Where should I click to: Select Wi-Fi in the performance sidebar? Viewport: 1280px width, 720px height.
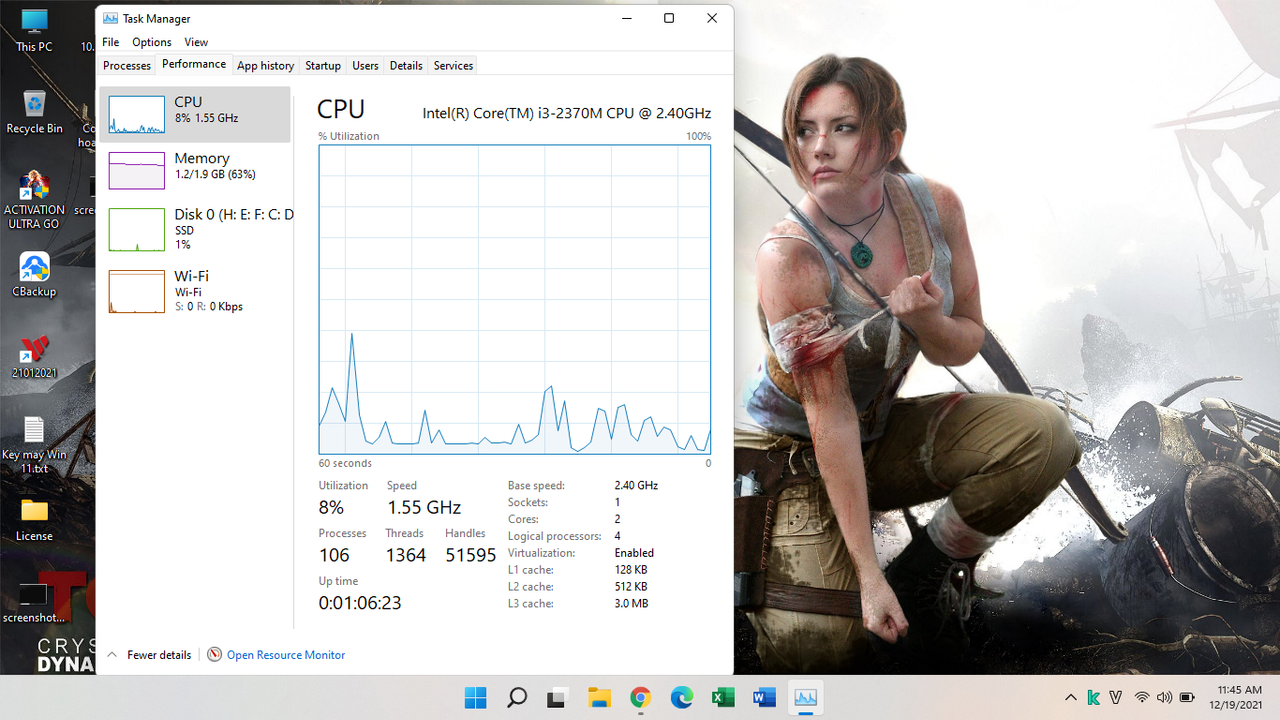[195, 291]
